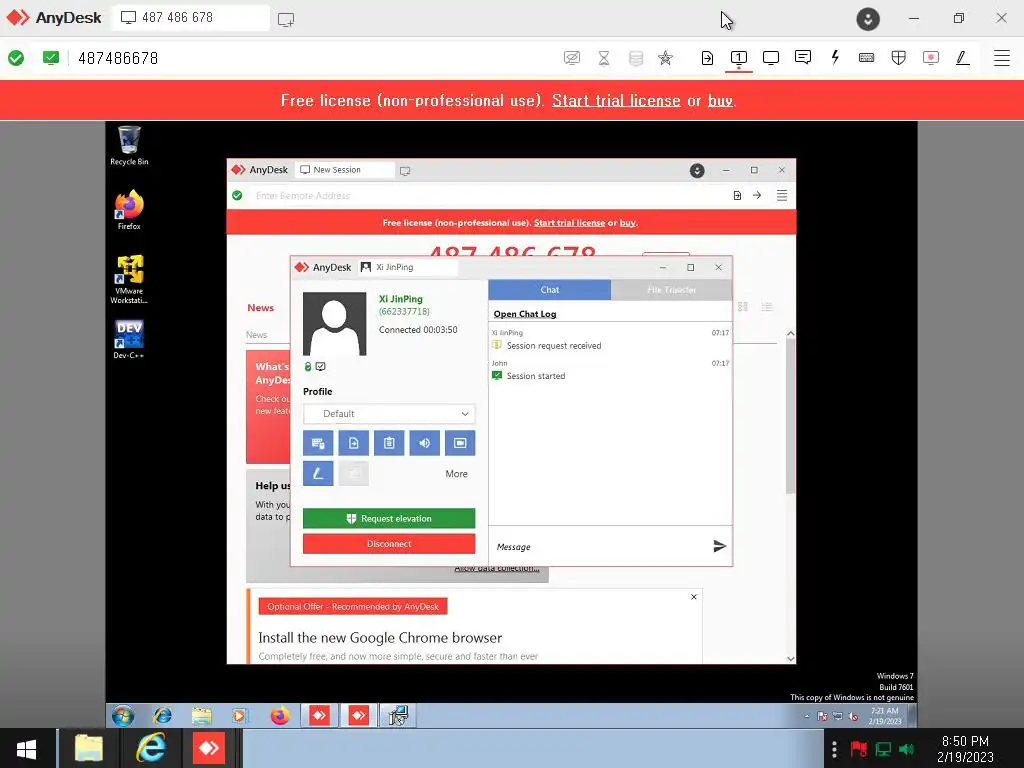1024x768 pixels.
Task: Open the keyboard settings icon in toolbar
Action: coord(867,57)
